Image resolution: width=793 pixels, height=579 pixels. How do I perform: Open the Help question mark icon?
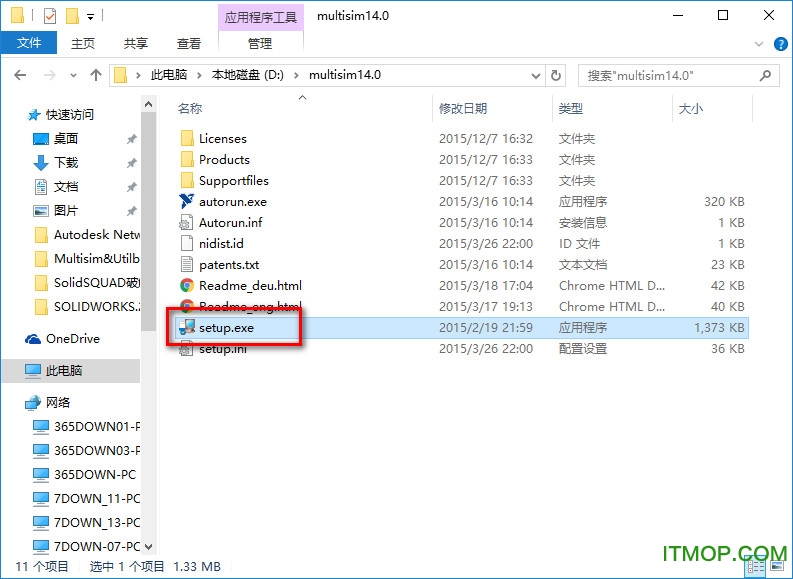(x=780, y=44)
